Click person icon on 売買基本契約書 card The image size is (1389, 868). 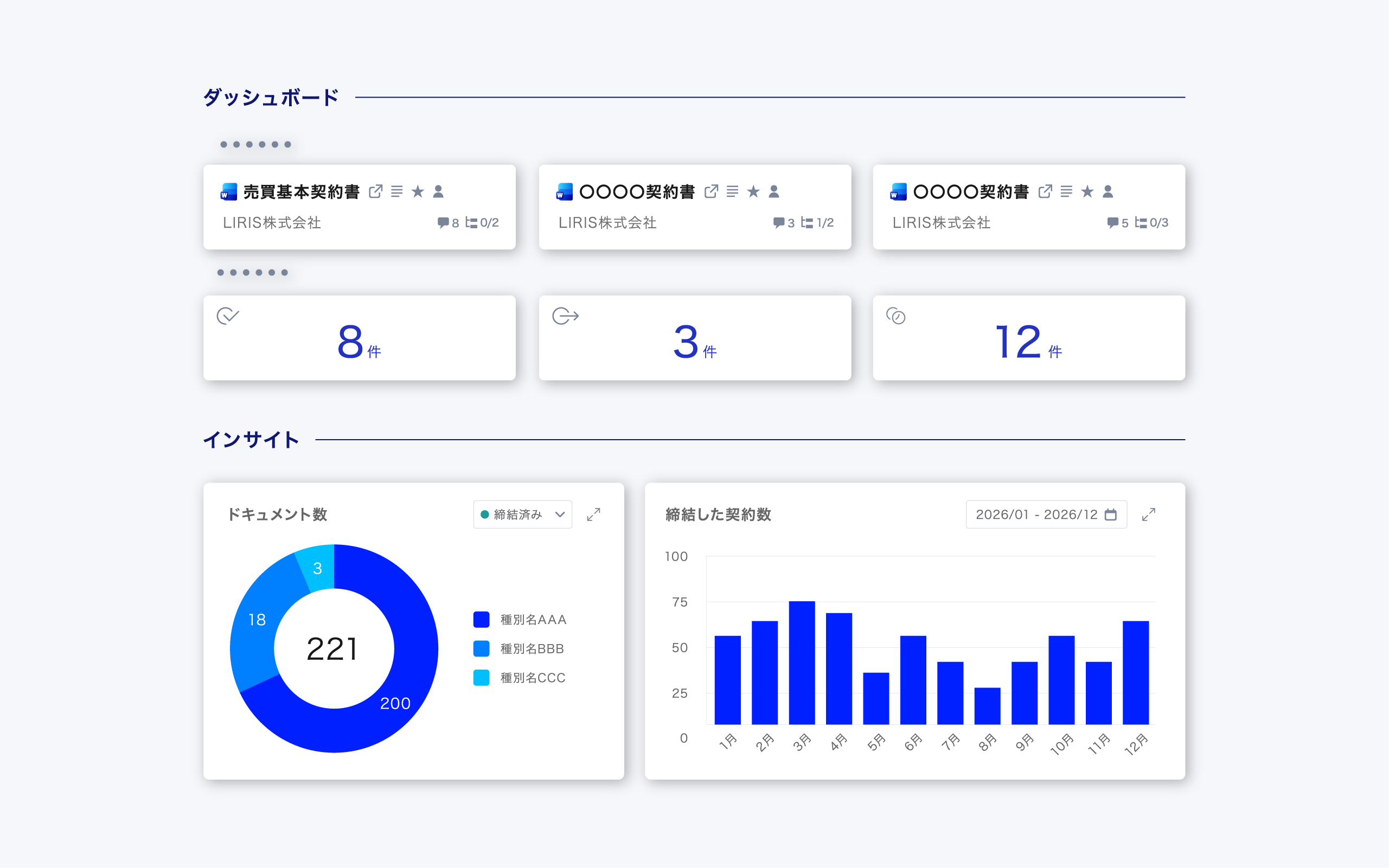pyautogui.click(x=438, y=191)
